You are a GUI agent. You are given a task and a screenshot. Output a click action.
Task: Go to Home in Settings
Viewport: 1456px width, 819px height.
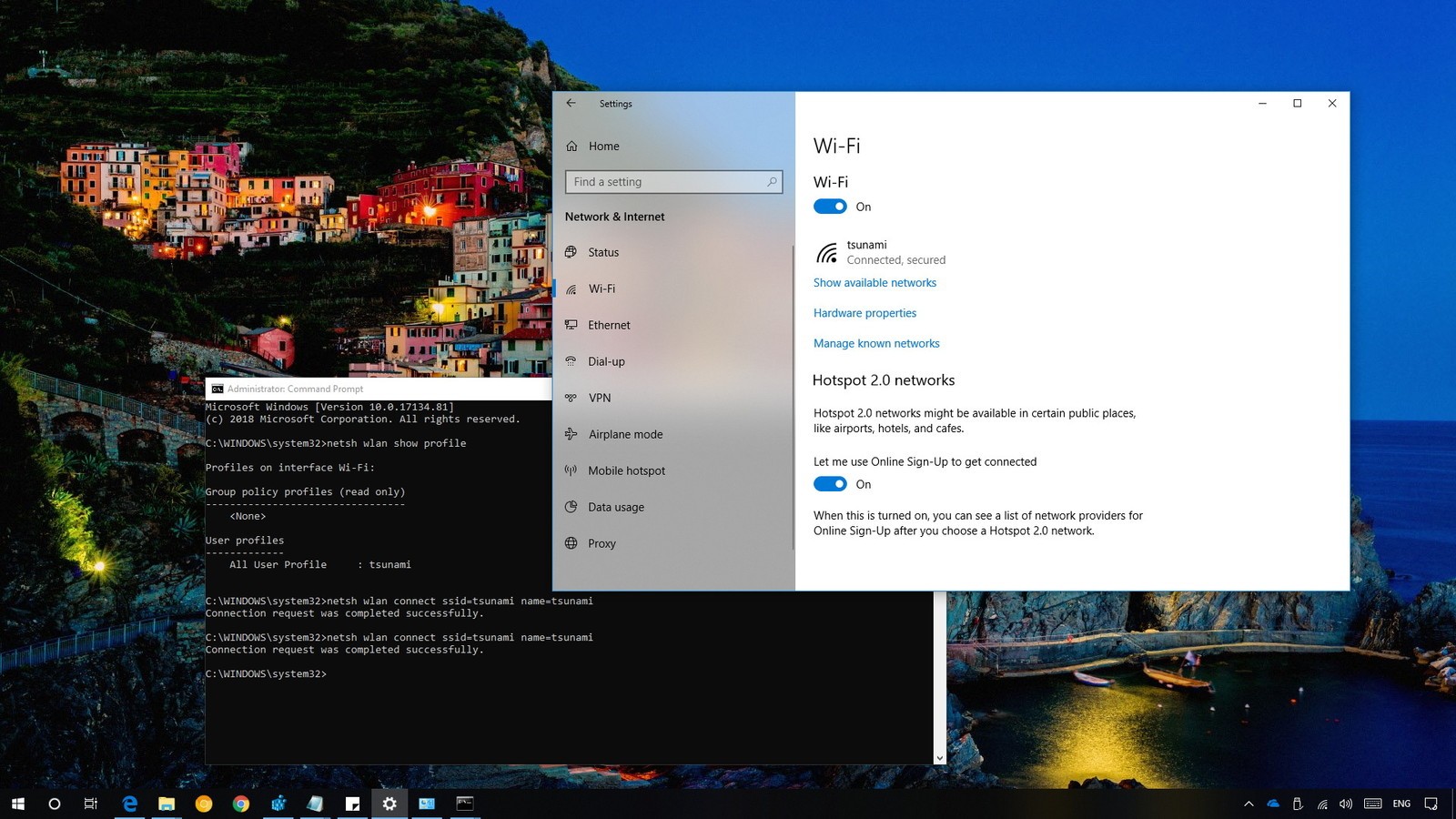click(x=605, y=146)
